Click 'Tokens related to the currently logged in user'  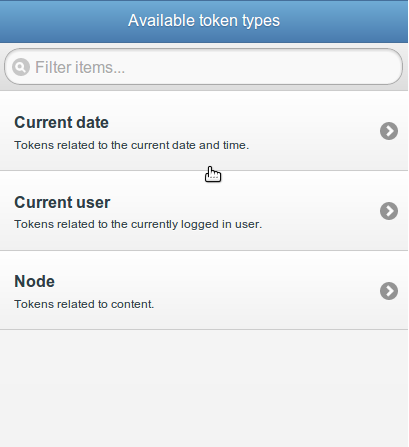pyautogui.click(x=138, y=224)
